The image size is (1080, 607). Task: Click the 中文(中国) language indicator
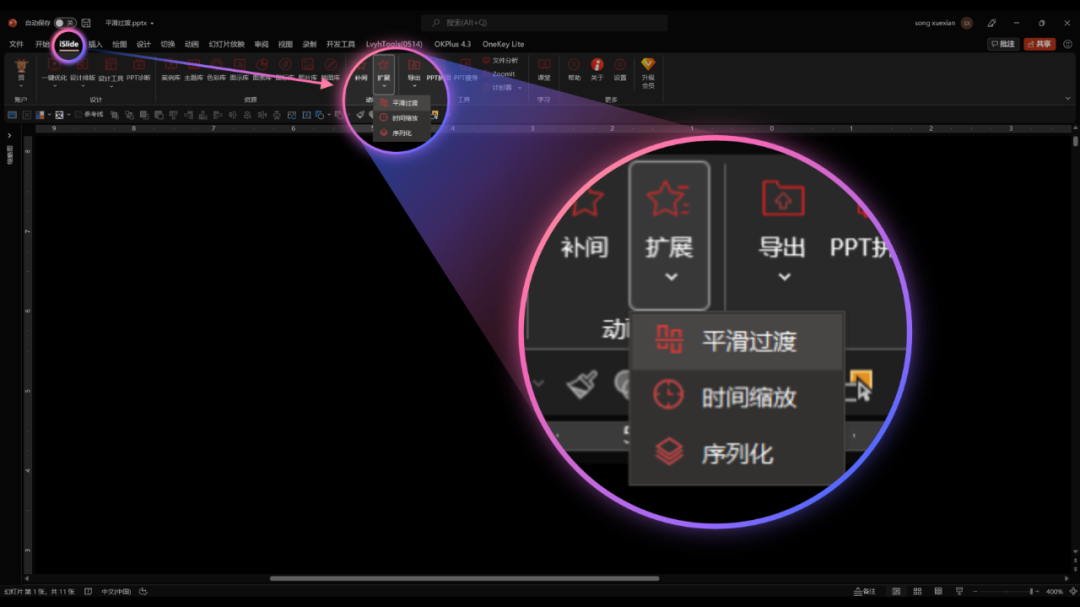click(116, 591)
